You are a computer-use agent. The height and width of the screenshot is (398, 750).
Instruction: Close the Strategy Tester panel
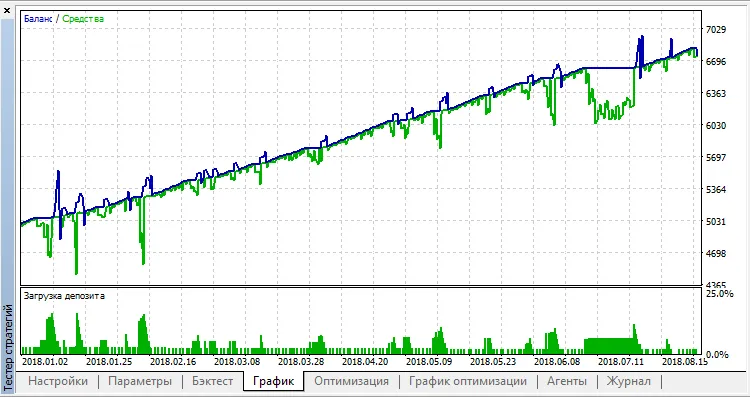(x=7, y=10)
